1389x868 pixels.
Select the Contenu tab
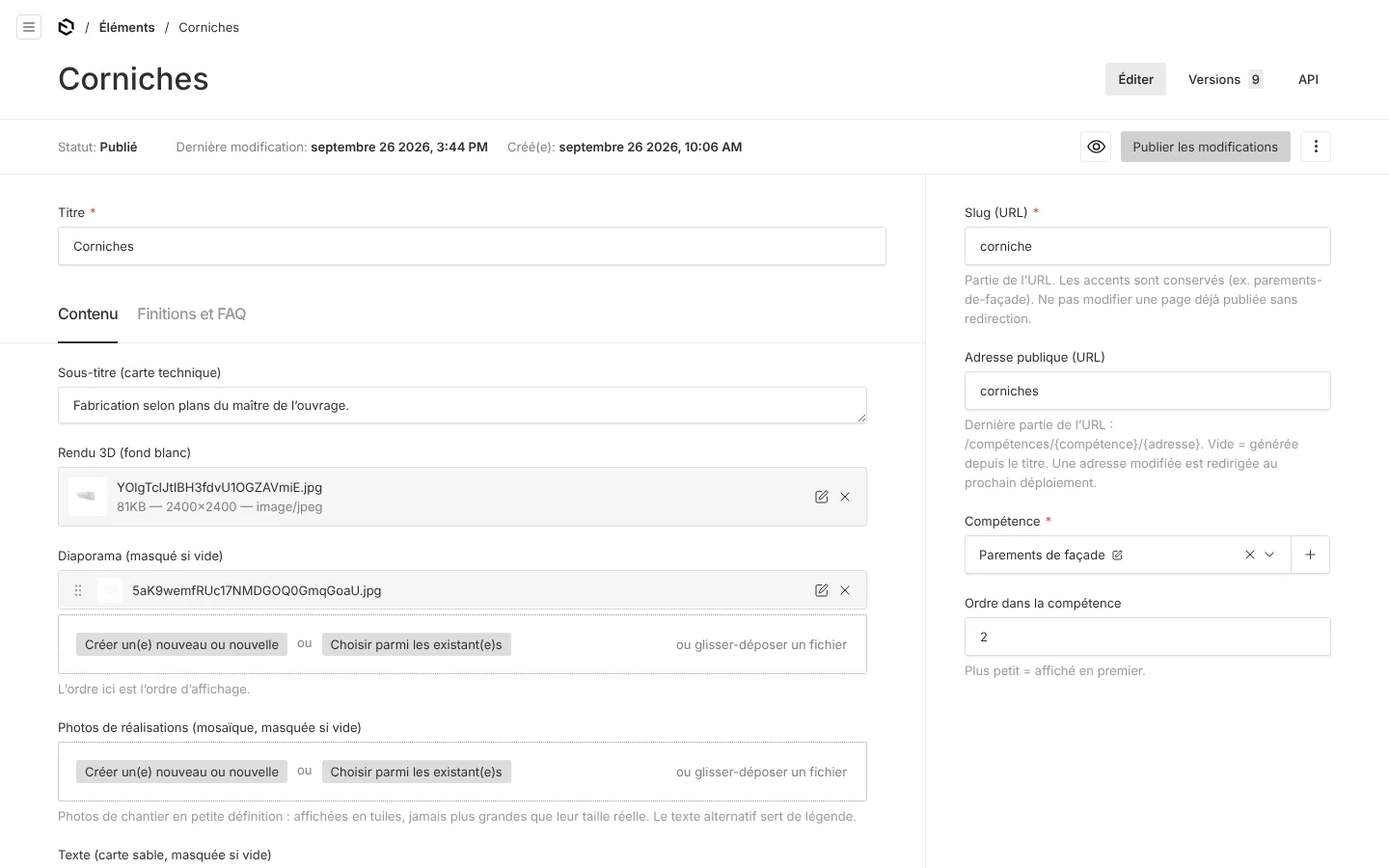88,314
